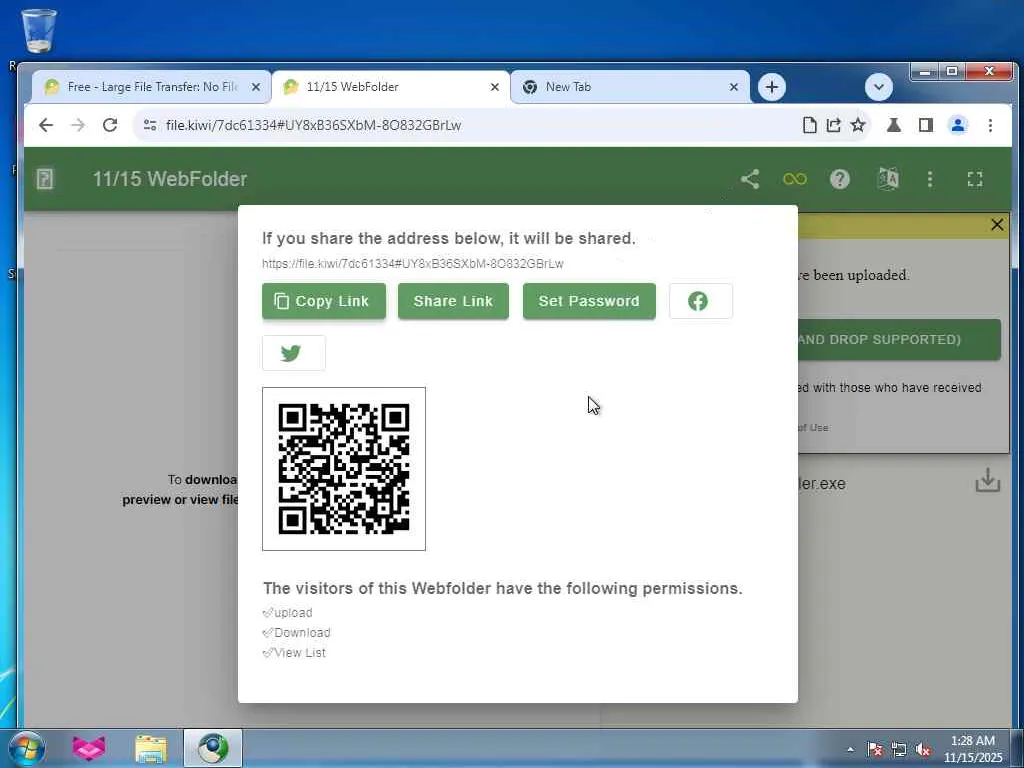Bookmark this page with the star icon
The image size is (1024, 768).
[858, 125]
